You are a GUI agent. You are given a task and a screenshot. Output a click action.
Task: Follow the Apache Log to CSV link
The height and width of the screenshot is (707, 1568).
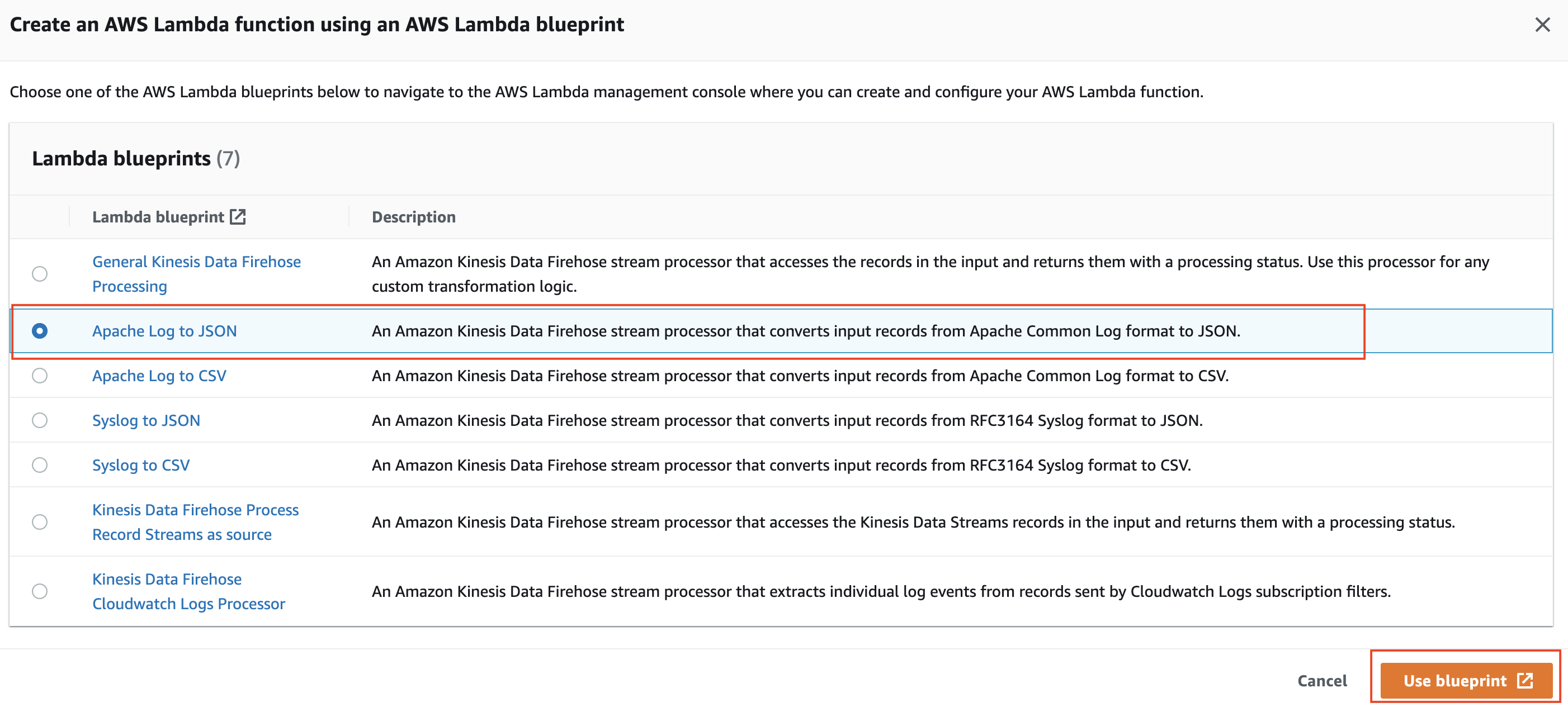coord(159,376)
